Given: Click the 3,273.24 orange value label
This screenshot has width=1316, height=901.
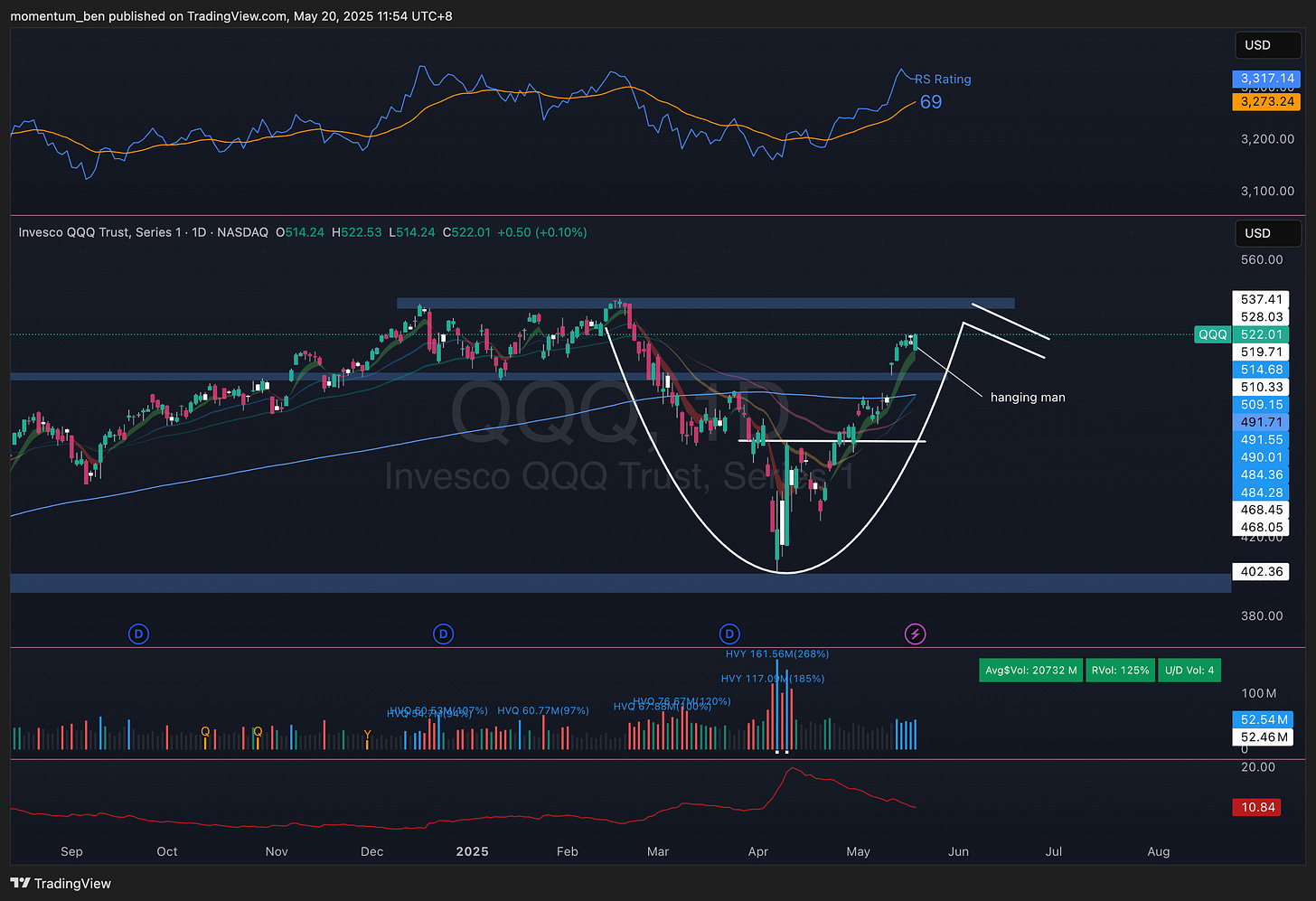Looking at the screenshot, I should (x=1267, y=101).
